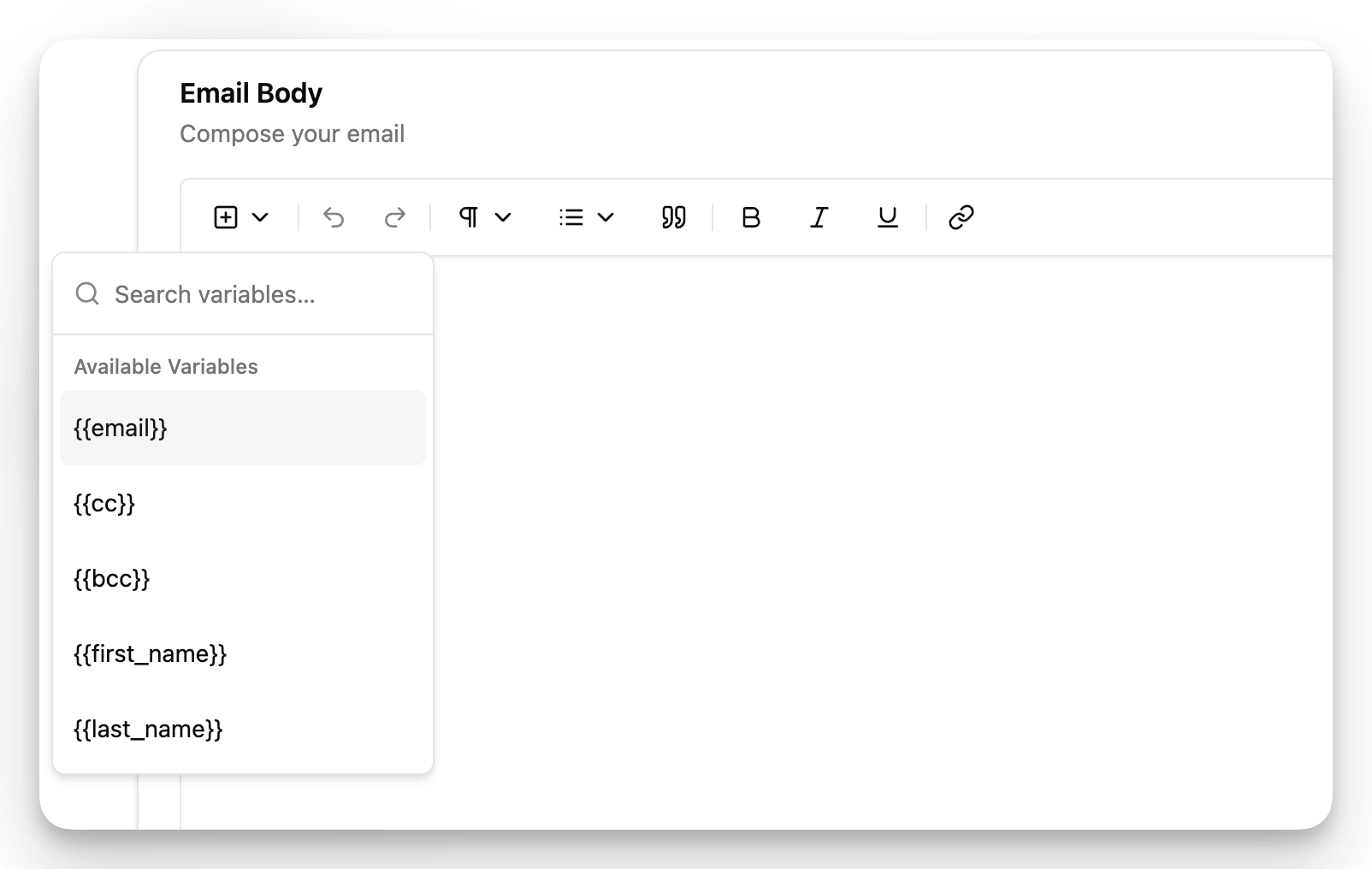Select the {{last_name}} variable
Screen dimensions: 1372x869
(243, 729)
